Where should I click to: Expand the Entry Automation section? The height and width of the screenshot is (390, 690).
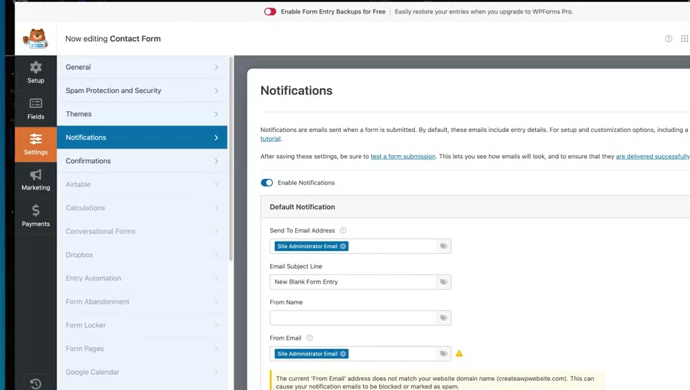coord(142,278)
